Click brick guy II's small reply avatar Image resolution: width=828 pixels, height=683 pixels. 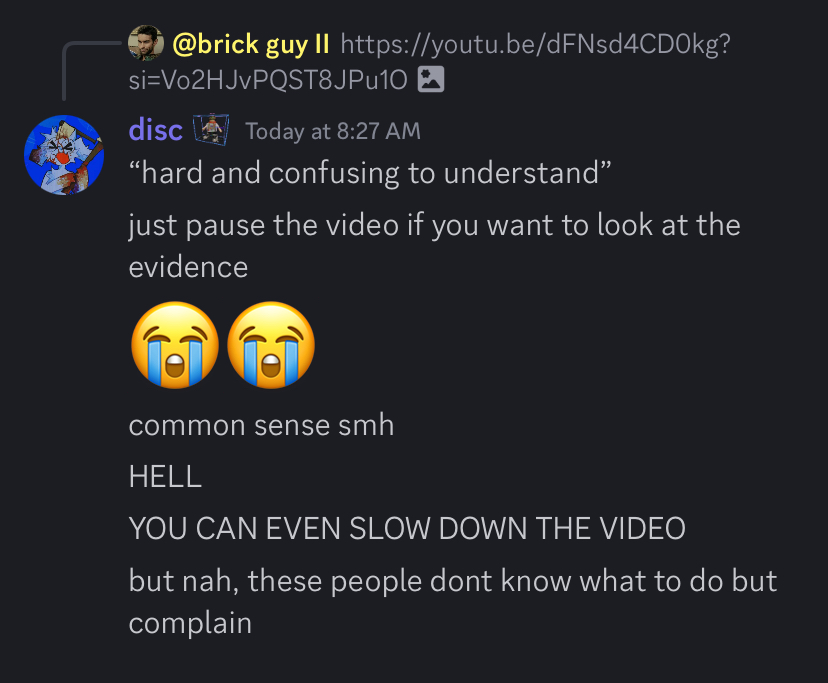(x=146, y=43)
